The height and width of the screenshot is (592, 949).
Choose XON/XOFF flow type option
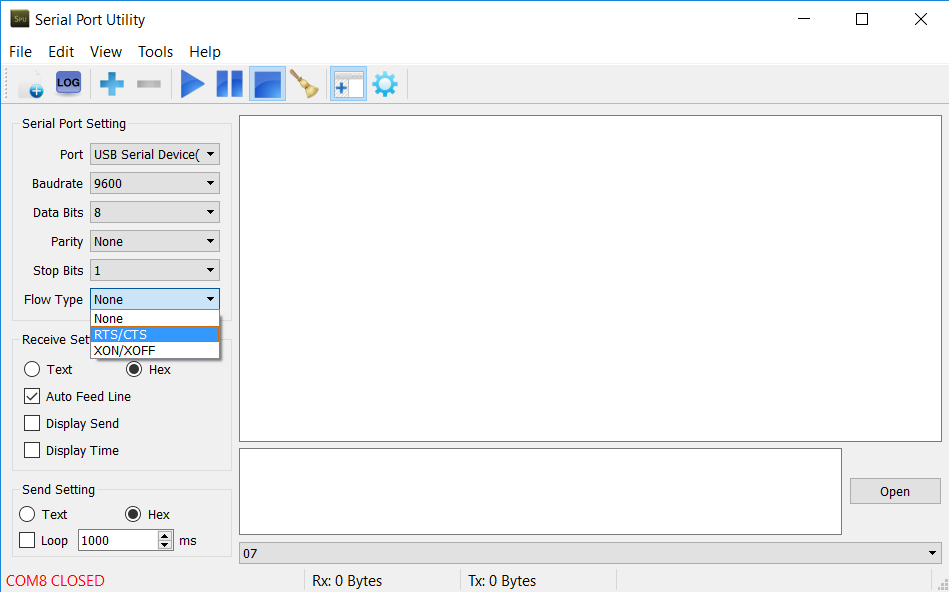(x=155, y=350)
